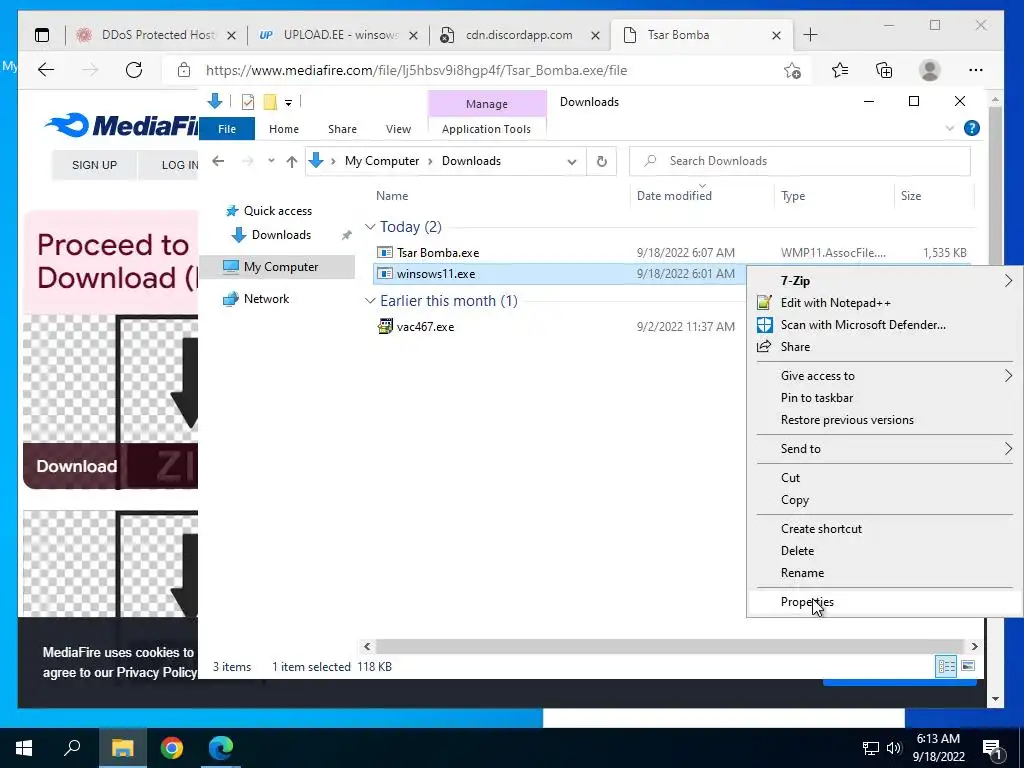Expand the 7-Zip submenu
The image size is (1024, 768).
(884, 281)
